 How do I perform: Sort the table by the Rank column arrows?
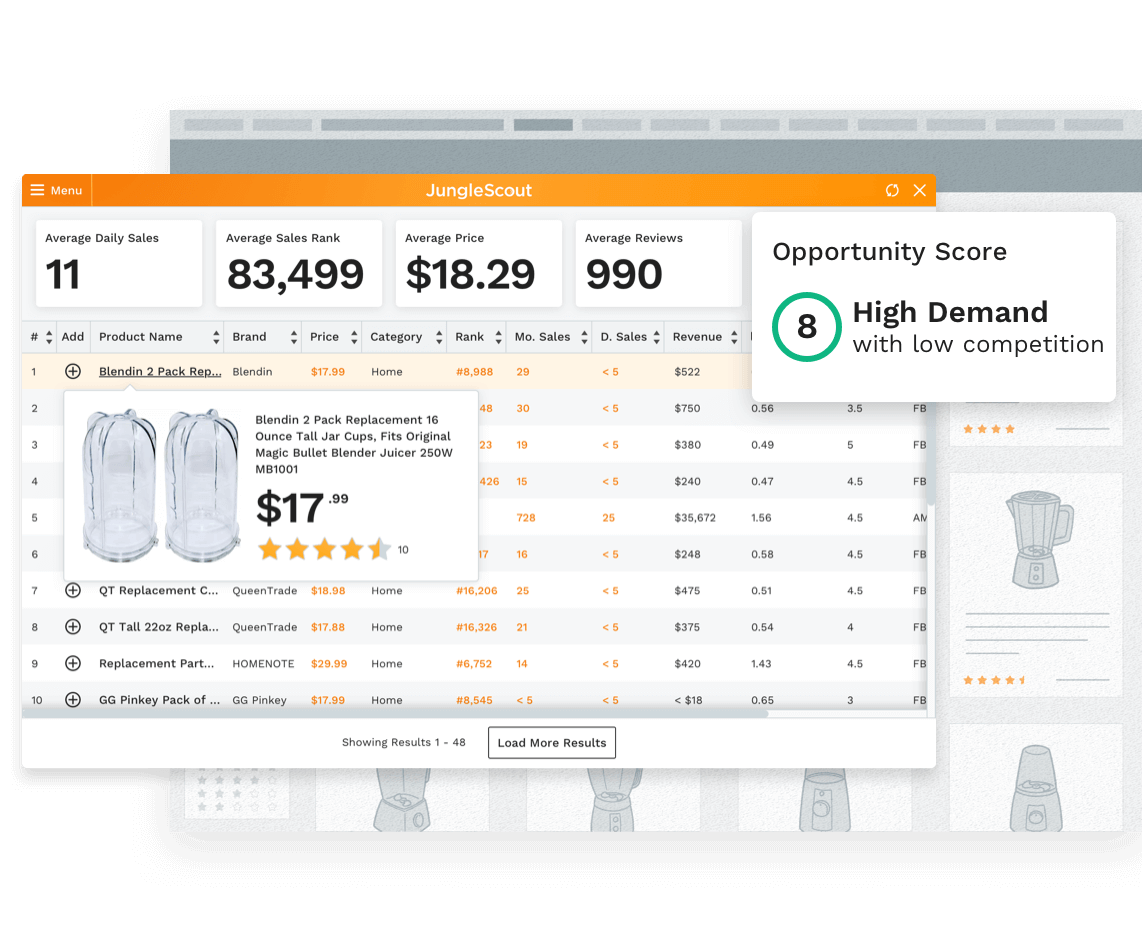pos(500,337)
